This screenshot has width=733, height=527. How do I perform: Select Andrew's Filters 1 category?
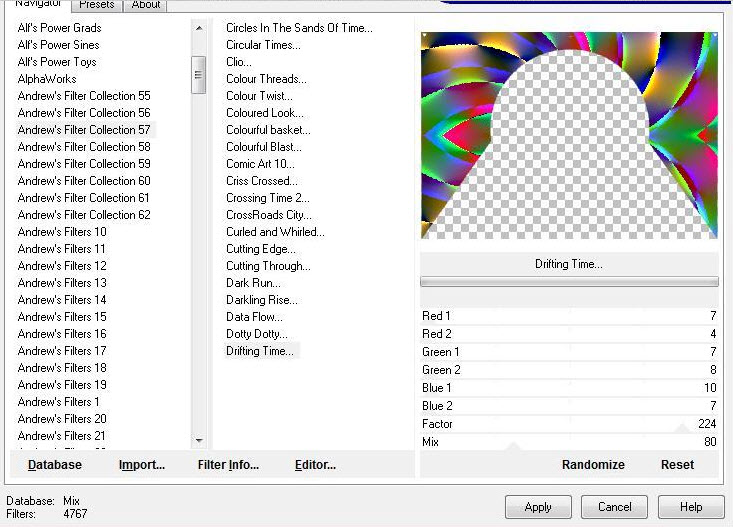(x=58, y=402)
